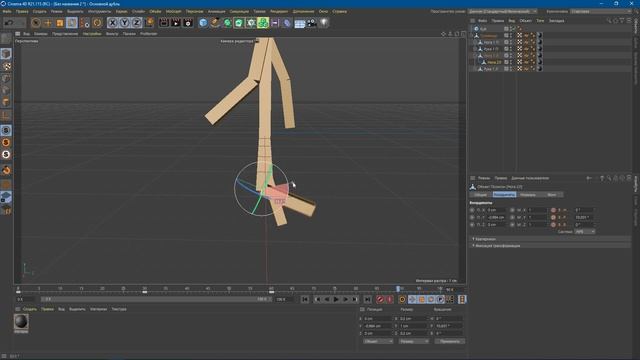Select highlighted Координаты attribute tab

click(x=504, y=195)
